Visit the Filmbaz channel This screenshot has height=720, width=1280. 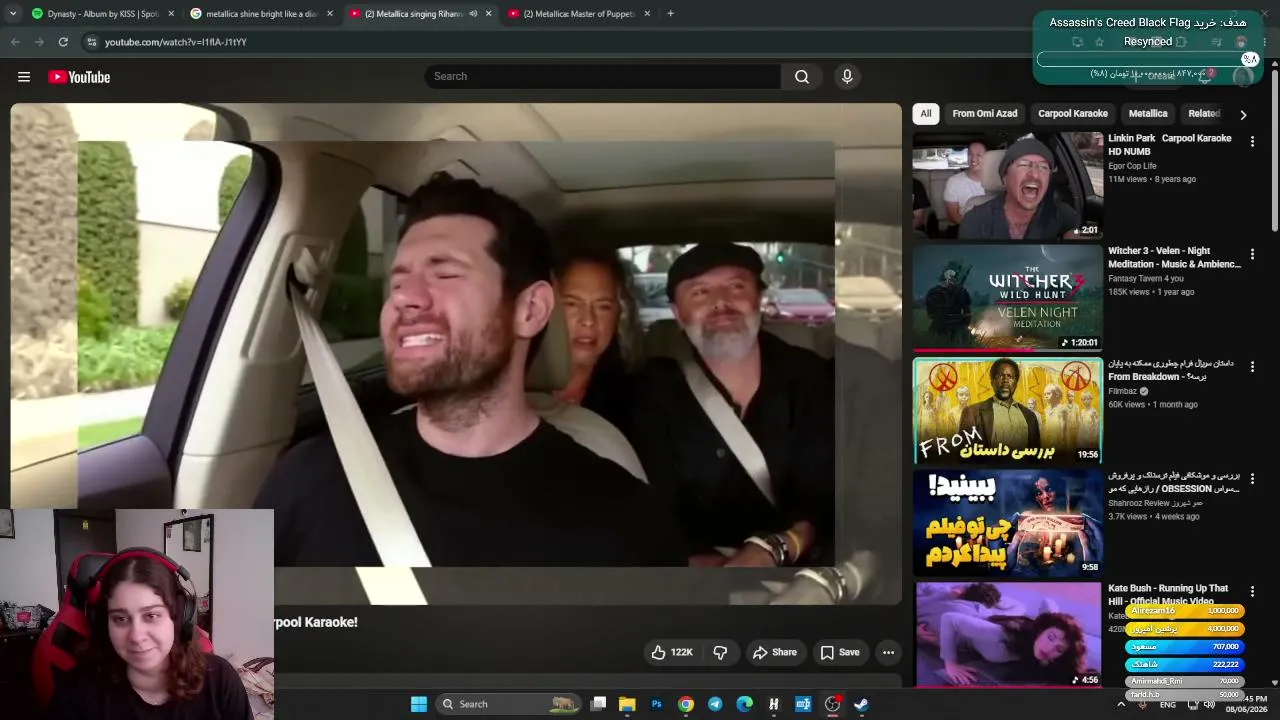coord(1123,391)
